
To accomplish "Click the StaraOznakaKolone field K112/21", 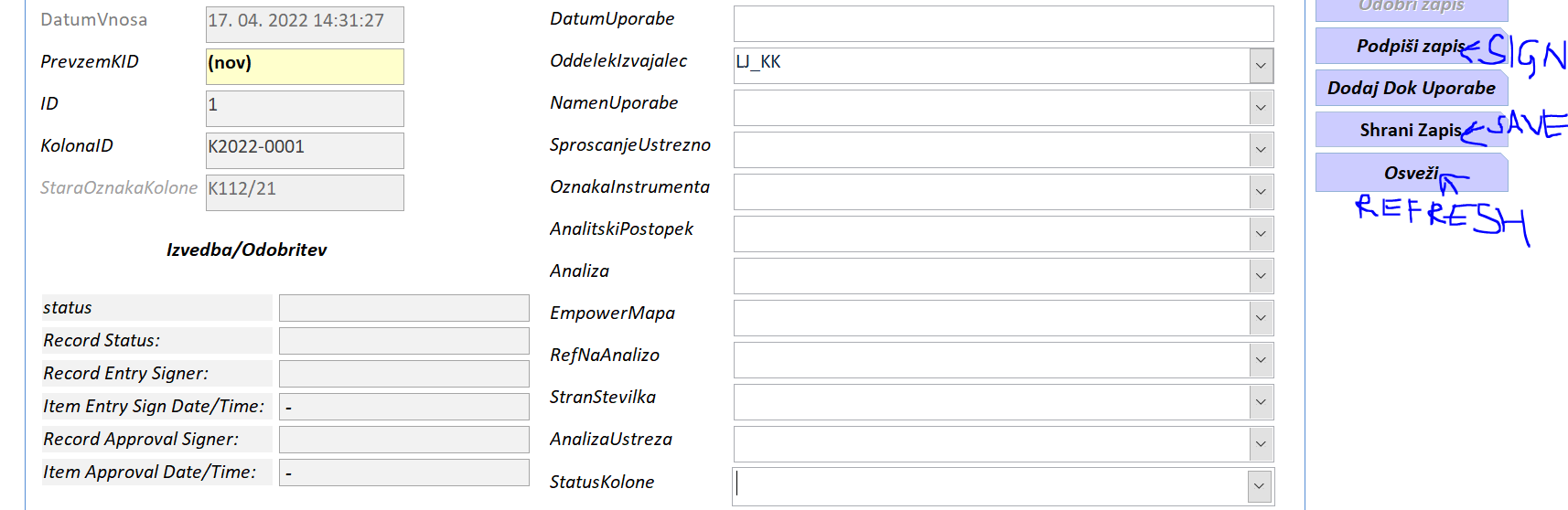I will (305, 192).
